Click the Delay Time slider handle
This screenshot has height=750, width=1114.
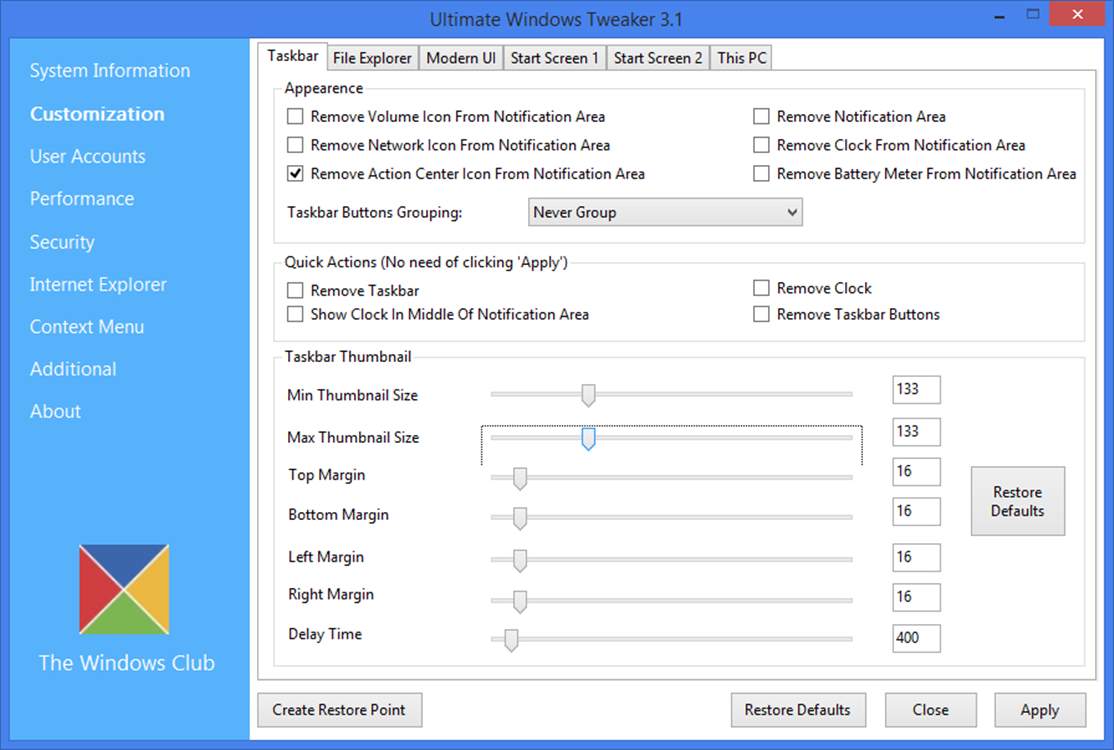pyautogui.click(x=511, y=640)
